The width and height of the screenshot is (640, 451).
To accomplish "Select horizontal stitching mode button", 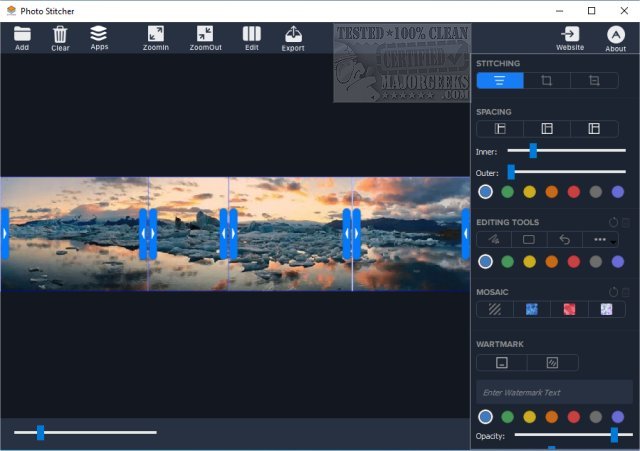I will [x=499, y=80].
